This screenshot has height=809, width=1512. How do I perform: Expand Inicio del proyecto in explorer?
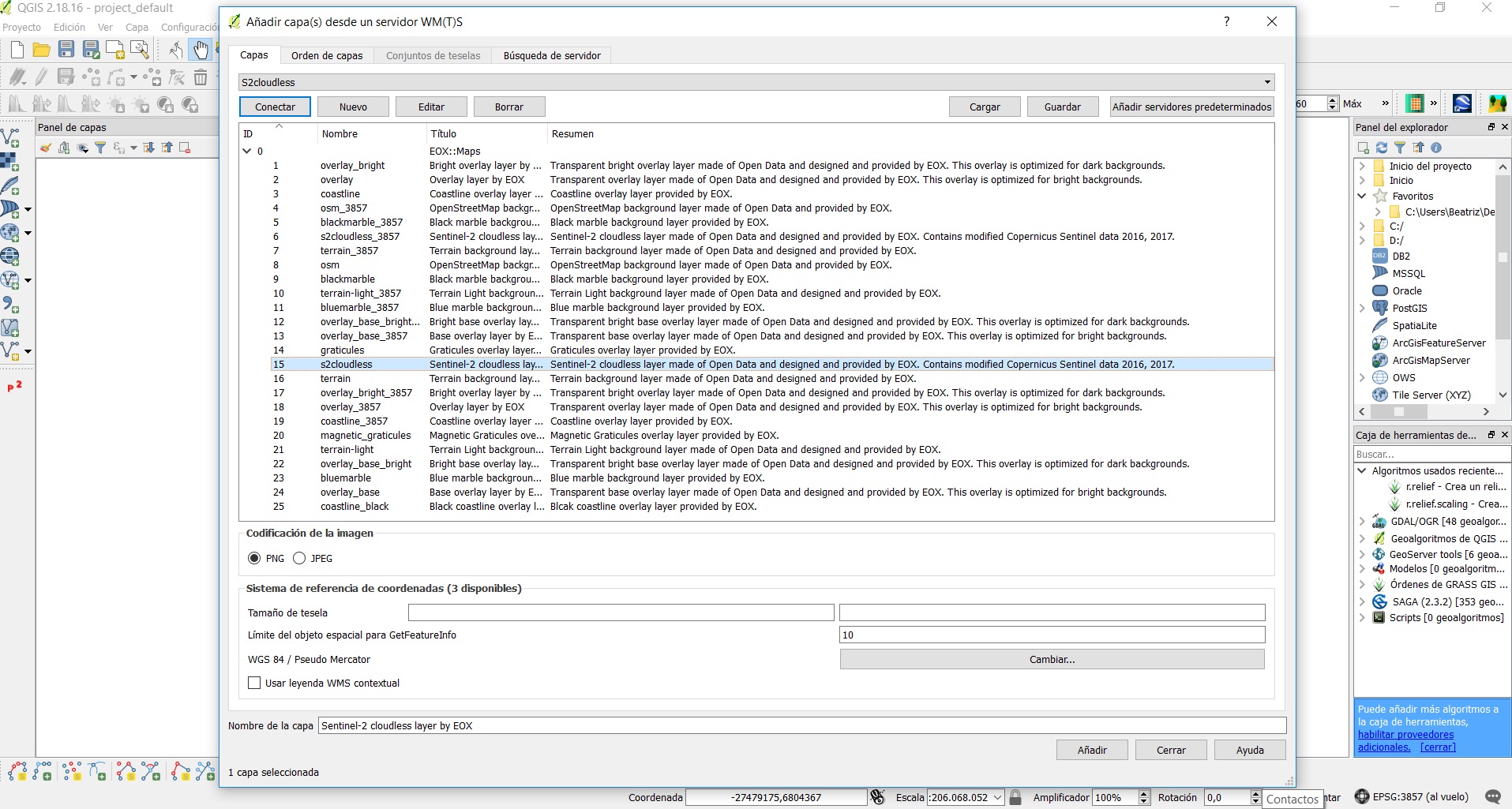pyautogui.click(x=1362, y=166)
